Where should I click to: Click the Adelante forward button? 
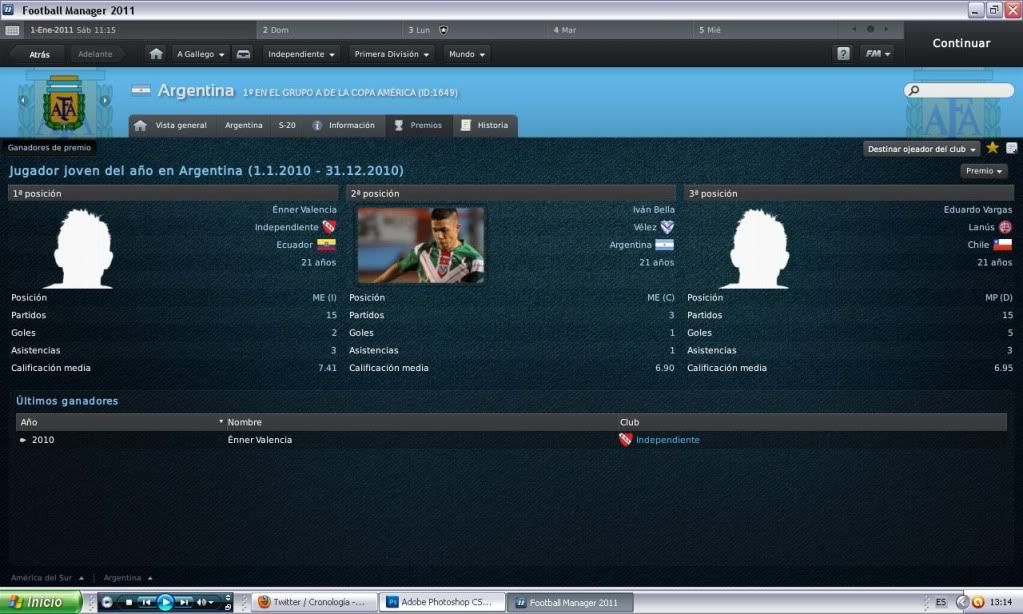click(x=95, y=54)
